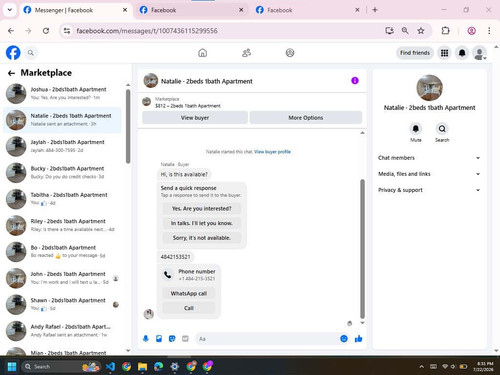Viewport: 500px width, 375px height.
Task: Mute the Natalie conversation
Action: click(x=416, y=128)
